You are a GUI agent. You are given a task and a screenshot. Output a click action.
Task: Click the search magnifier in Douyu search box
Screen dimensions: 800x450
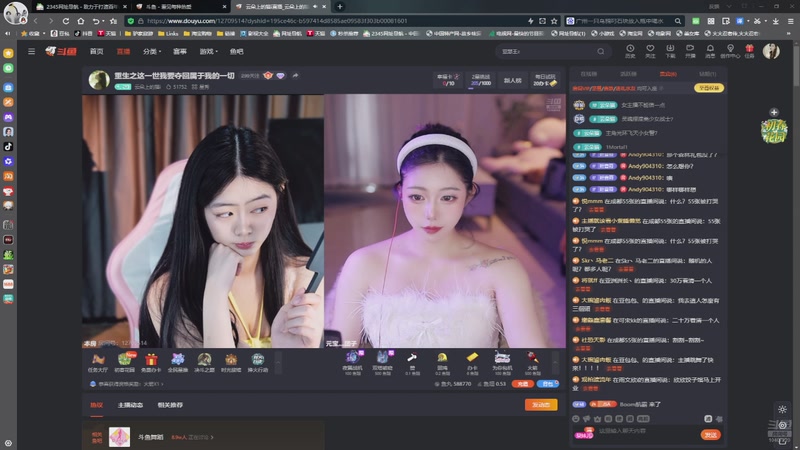point(601,51)
